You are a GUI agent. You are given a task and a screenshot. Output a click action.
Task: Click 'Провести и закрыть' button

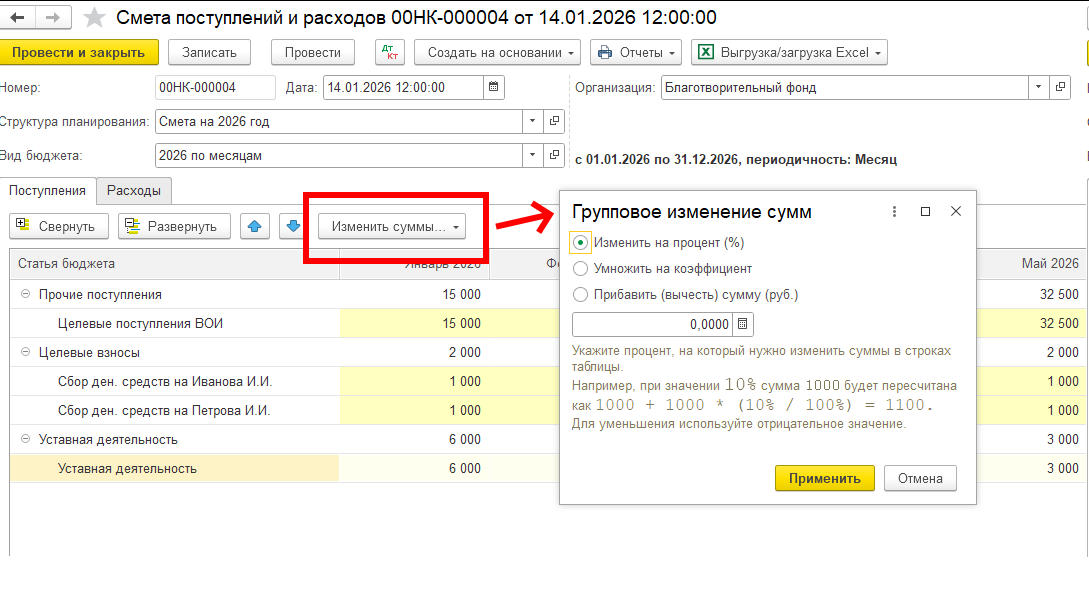coord(78,53)
